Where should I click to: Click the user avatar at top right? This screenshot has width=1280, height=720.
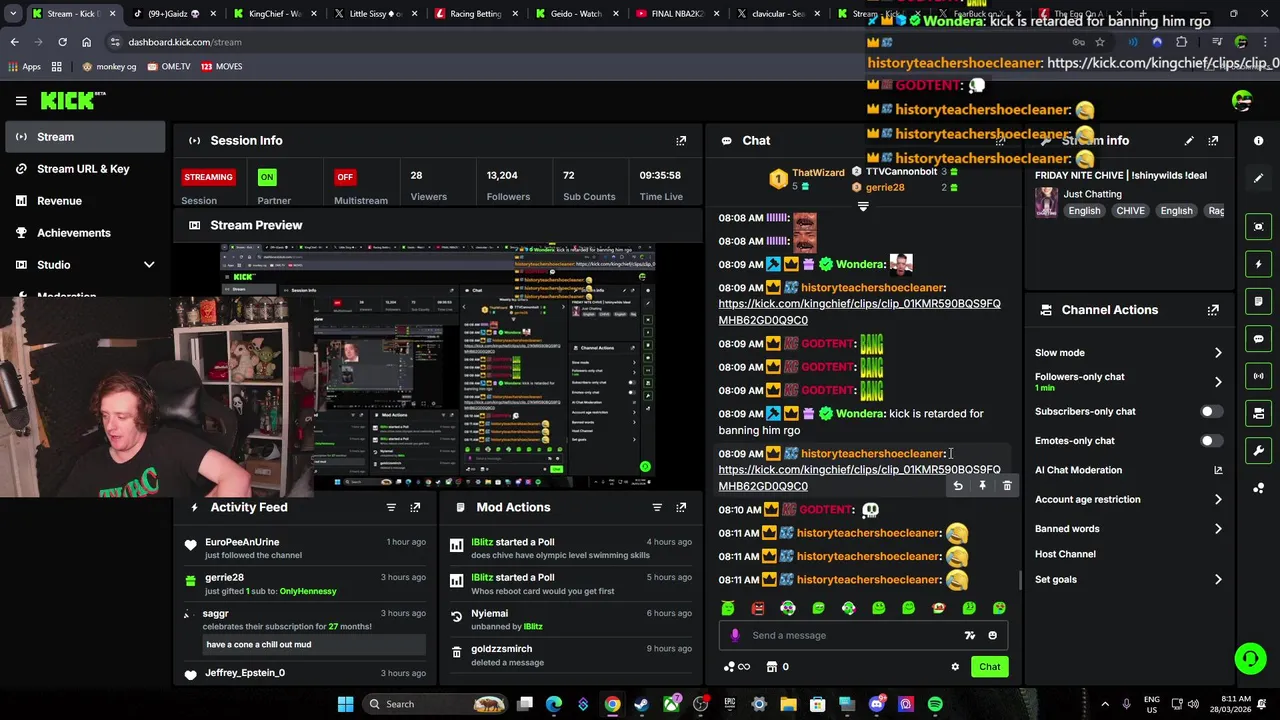pos(1242,100)
